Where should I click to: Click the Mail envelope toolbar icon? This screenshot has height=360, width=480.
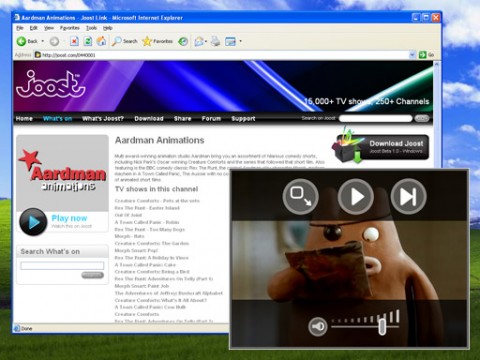(199, 41)
